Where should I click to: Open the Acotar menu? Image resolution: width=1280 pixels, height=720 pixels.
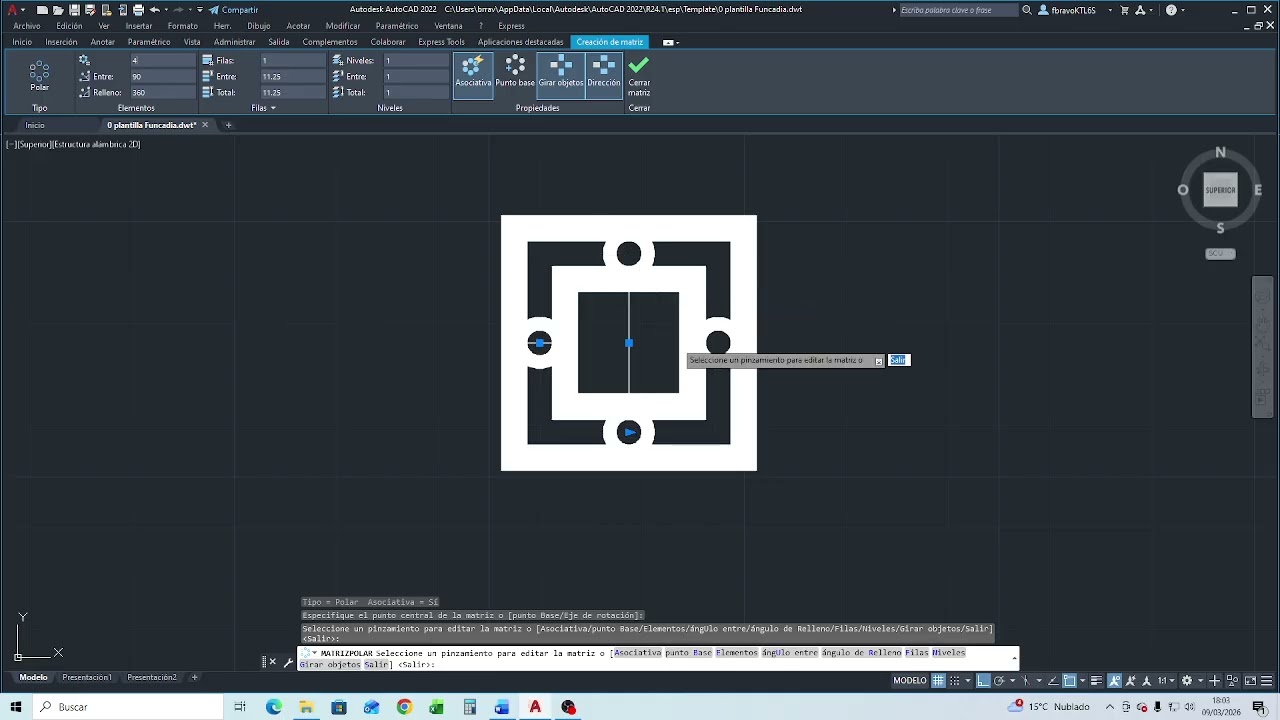(x=298, y=26)
